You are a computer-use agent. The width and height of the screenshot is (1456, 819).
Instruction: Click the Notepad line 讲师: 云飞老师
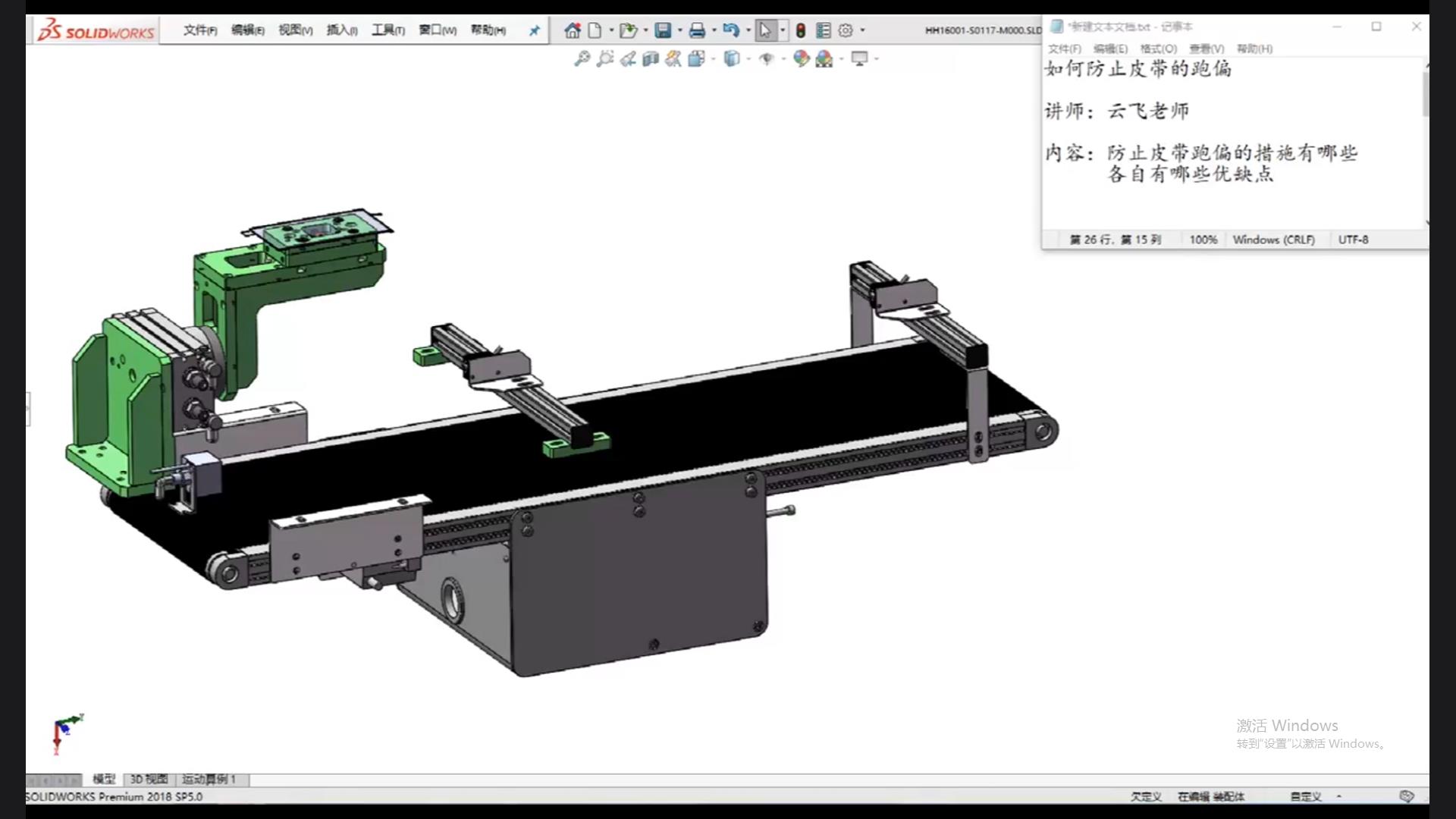1117,111
